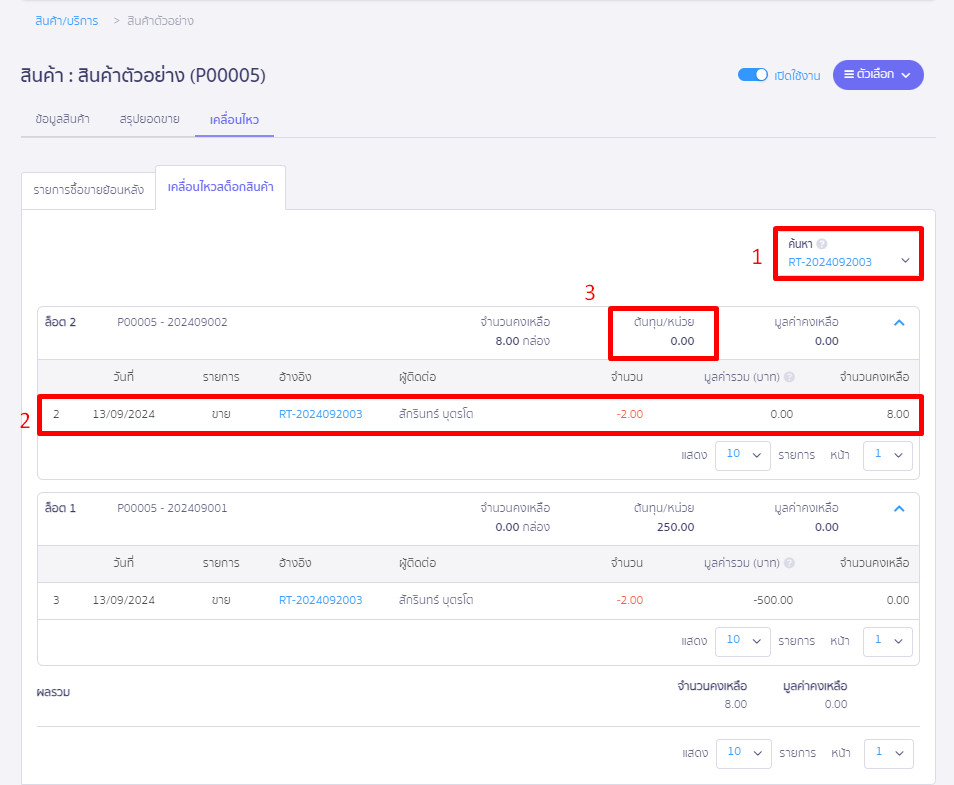Collapse the ล็อต 2 section chevron
Viewport: 954px width, 785px height.
point(898,323)
